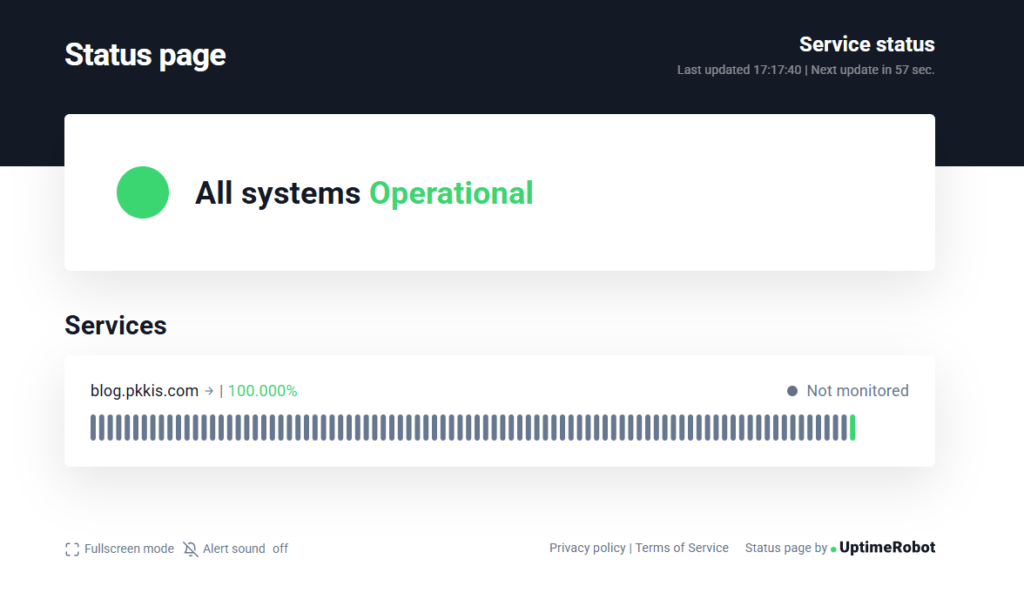Click the grey dot beside Not monitored
Viewport: 1024px width, 613px height.
792,391
